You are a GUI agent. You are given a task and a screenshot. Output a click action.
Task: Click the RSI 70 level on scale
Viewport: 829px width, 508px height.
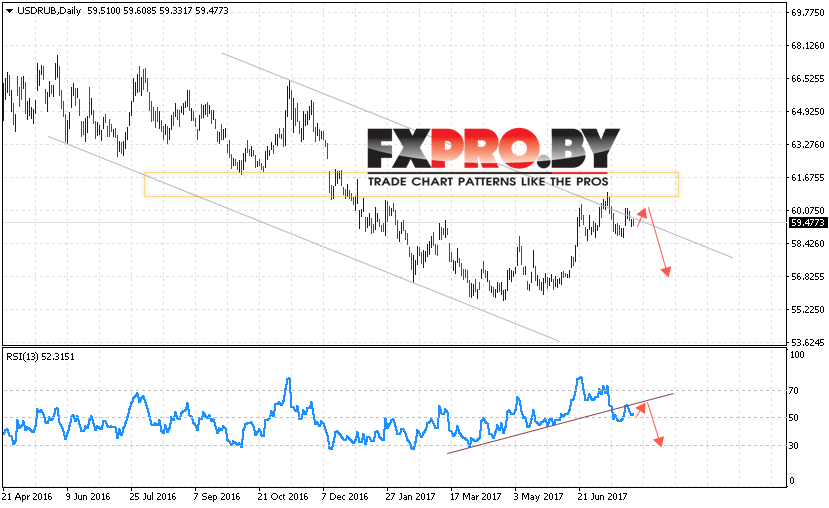793,391
